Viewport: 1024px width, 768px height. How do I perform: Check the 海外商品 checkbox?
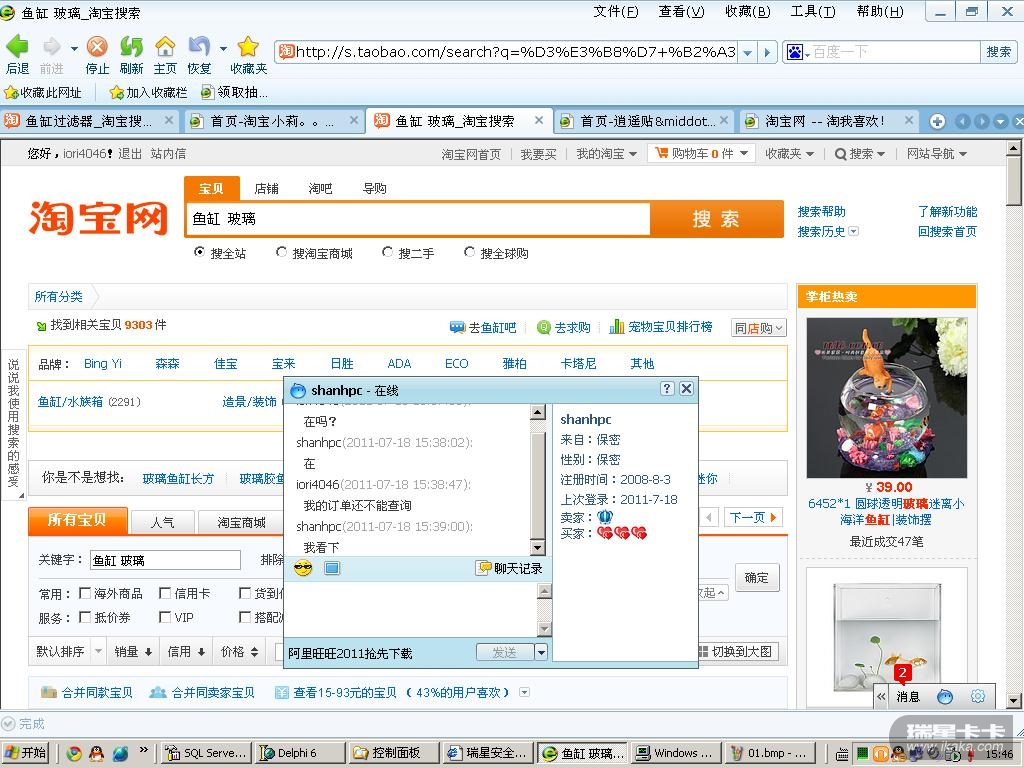point(85,593)
